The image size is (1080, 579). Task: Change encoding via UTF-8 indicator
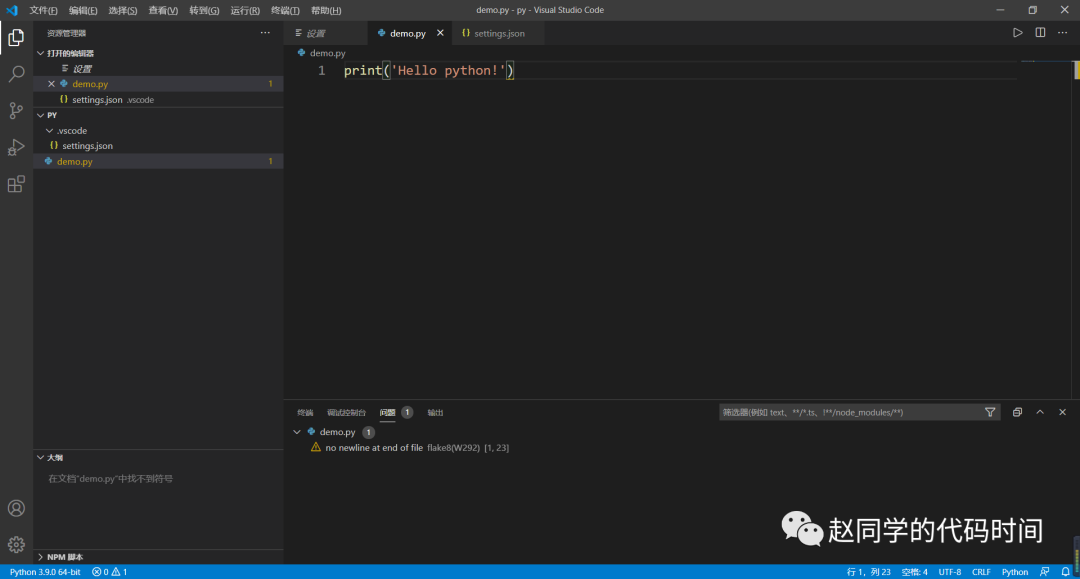(x=950, y=572)
